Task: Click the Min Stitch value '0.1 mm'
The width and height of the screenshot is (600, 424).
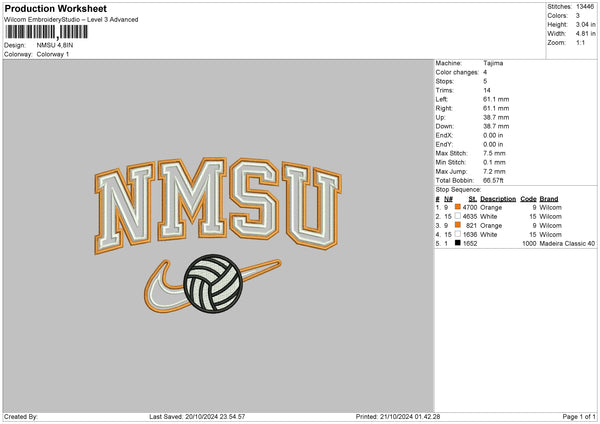Action: click(494, 162)
